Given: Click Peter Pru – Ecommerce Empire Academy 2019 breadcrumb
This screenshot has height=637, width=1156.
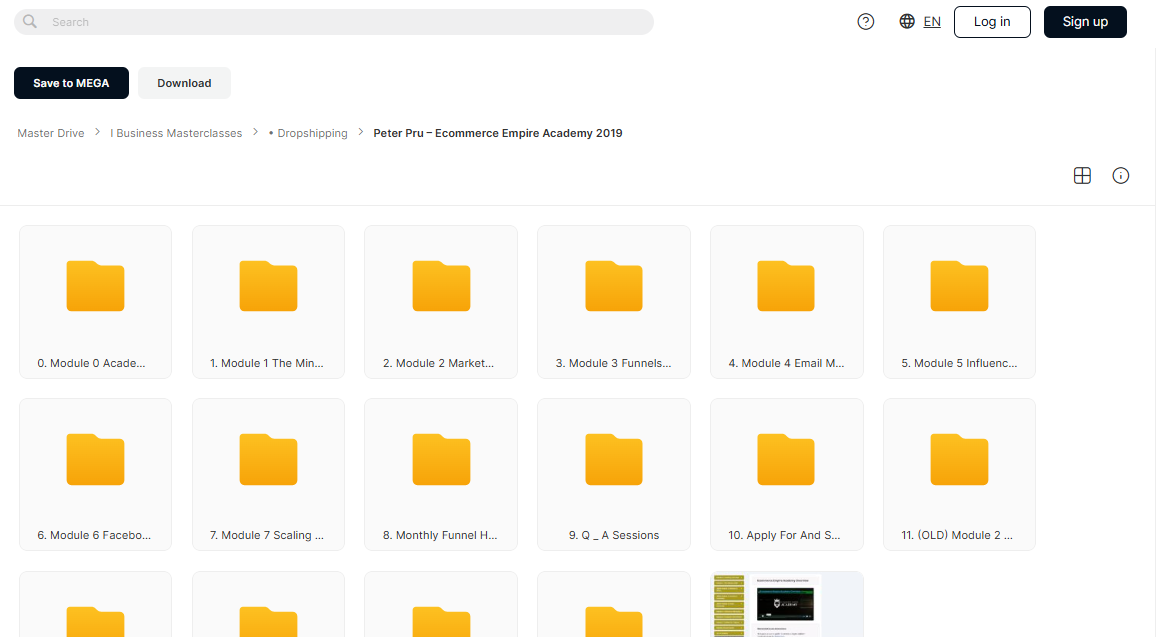Looking at the screenshot, I should pos(498,133).
